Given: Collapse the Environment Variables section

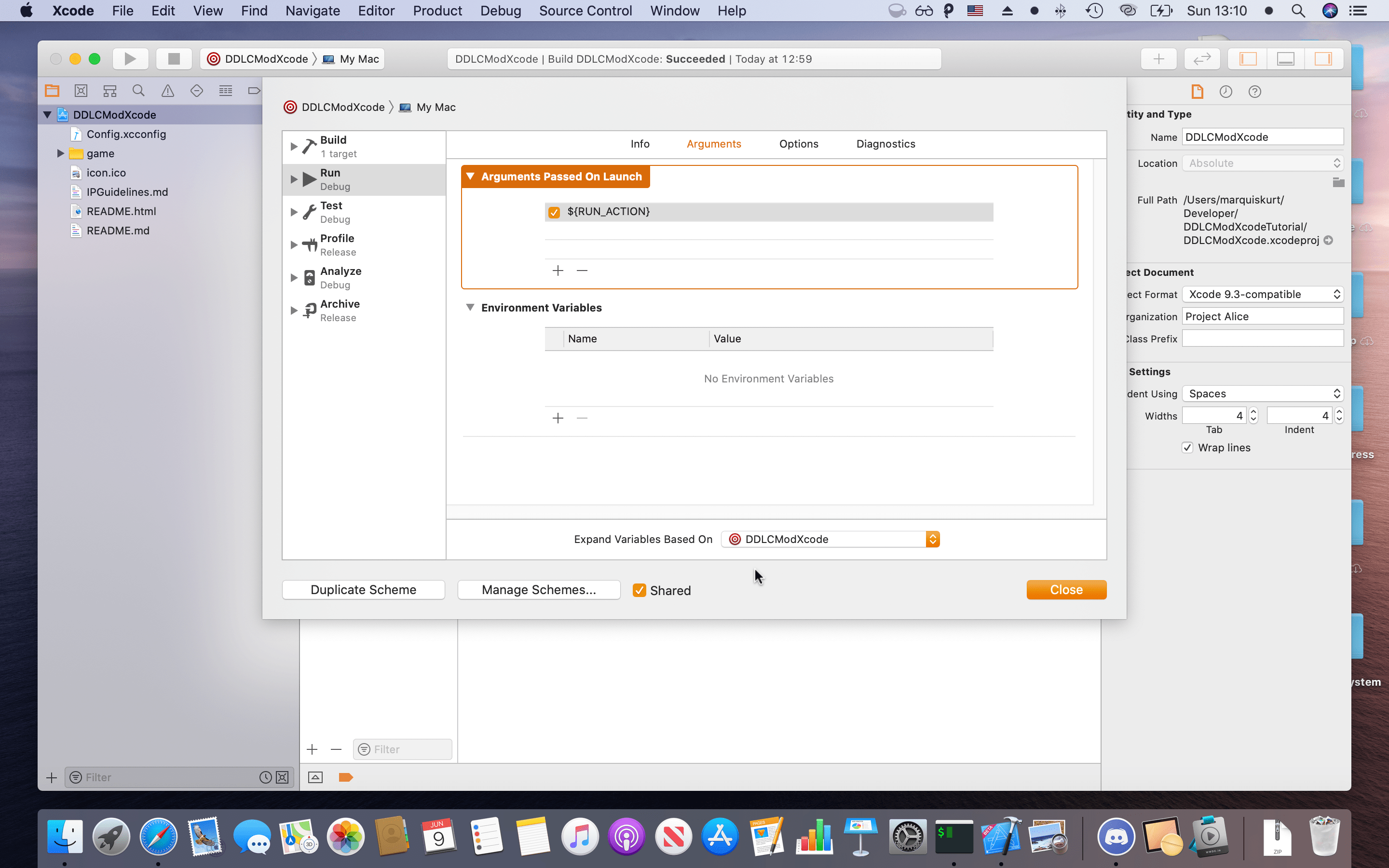Looking at the screenshot, I should [470, 307].
